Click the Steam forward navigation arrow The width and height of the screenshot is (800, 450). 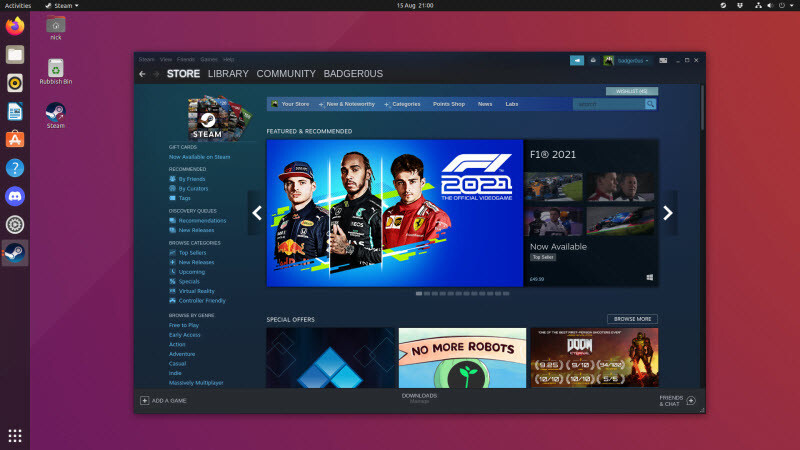pyautogui.click(x=156, y=74)
